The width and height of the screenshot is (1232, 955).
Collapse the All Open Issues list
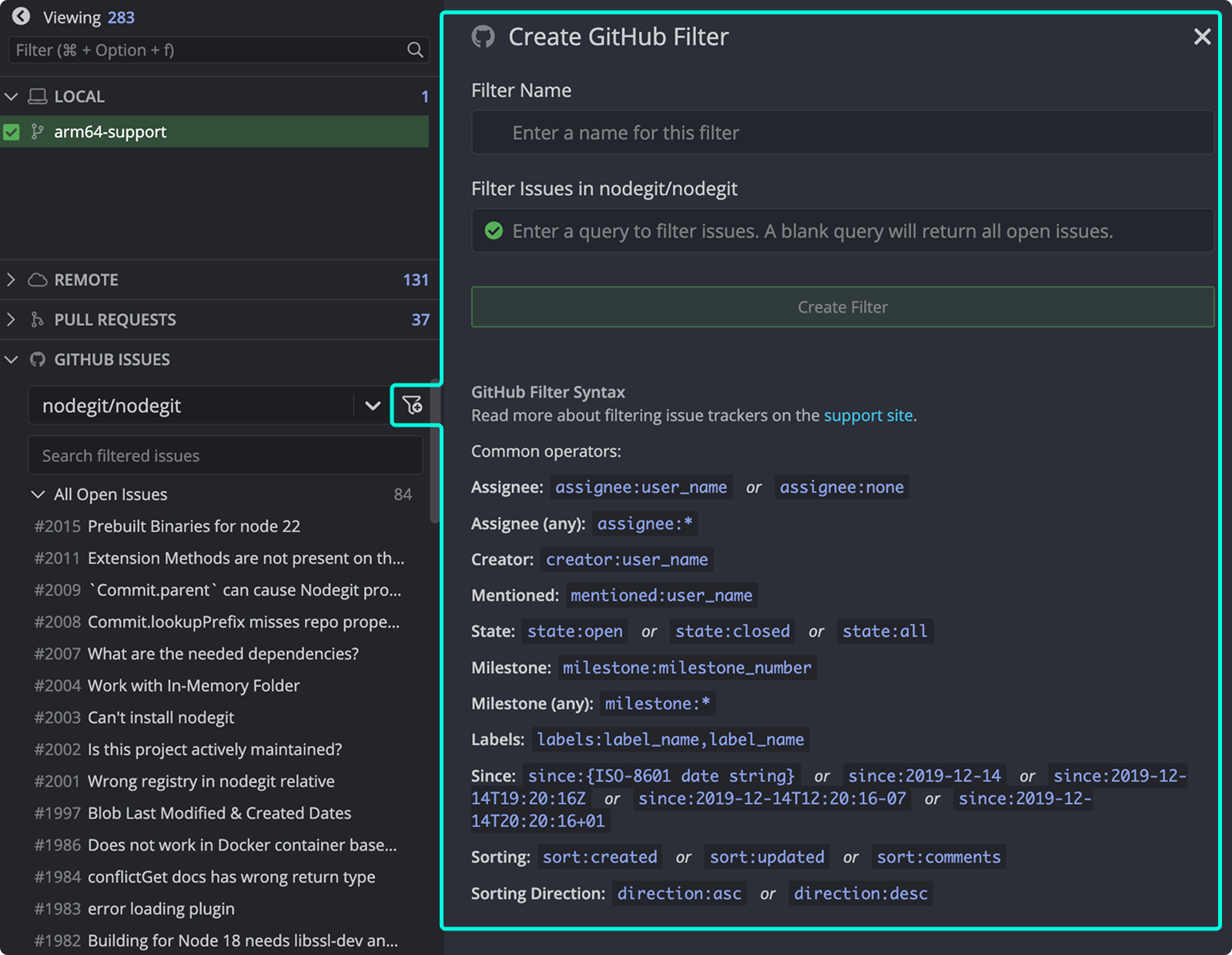pos(38,494)
